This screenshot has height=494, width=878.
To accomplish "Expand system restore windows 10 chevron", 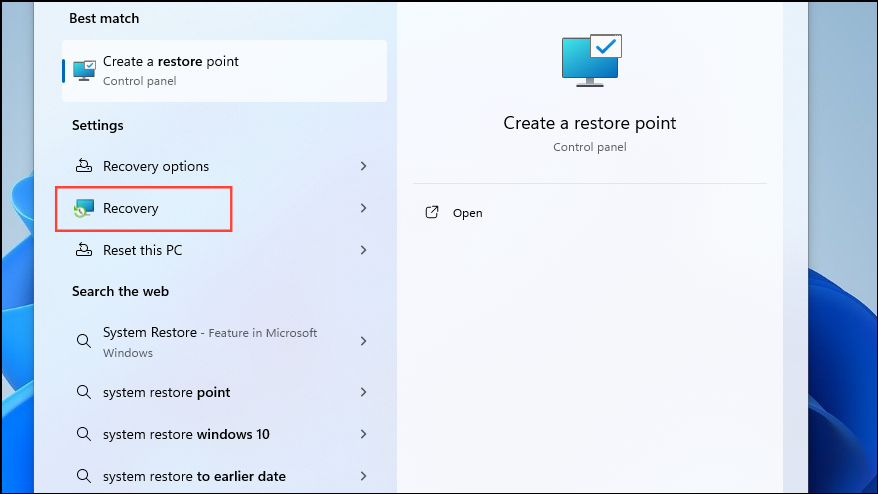I will pyautogui.click(x=363, y=434).
